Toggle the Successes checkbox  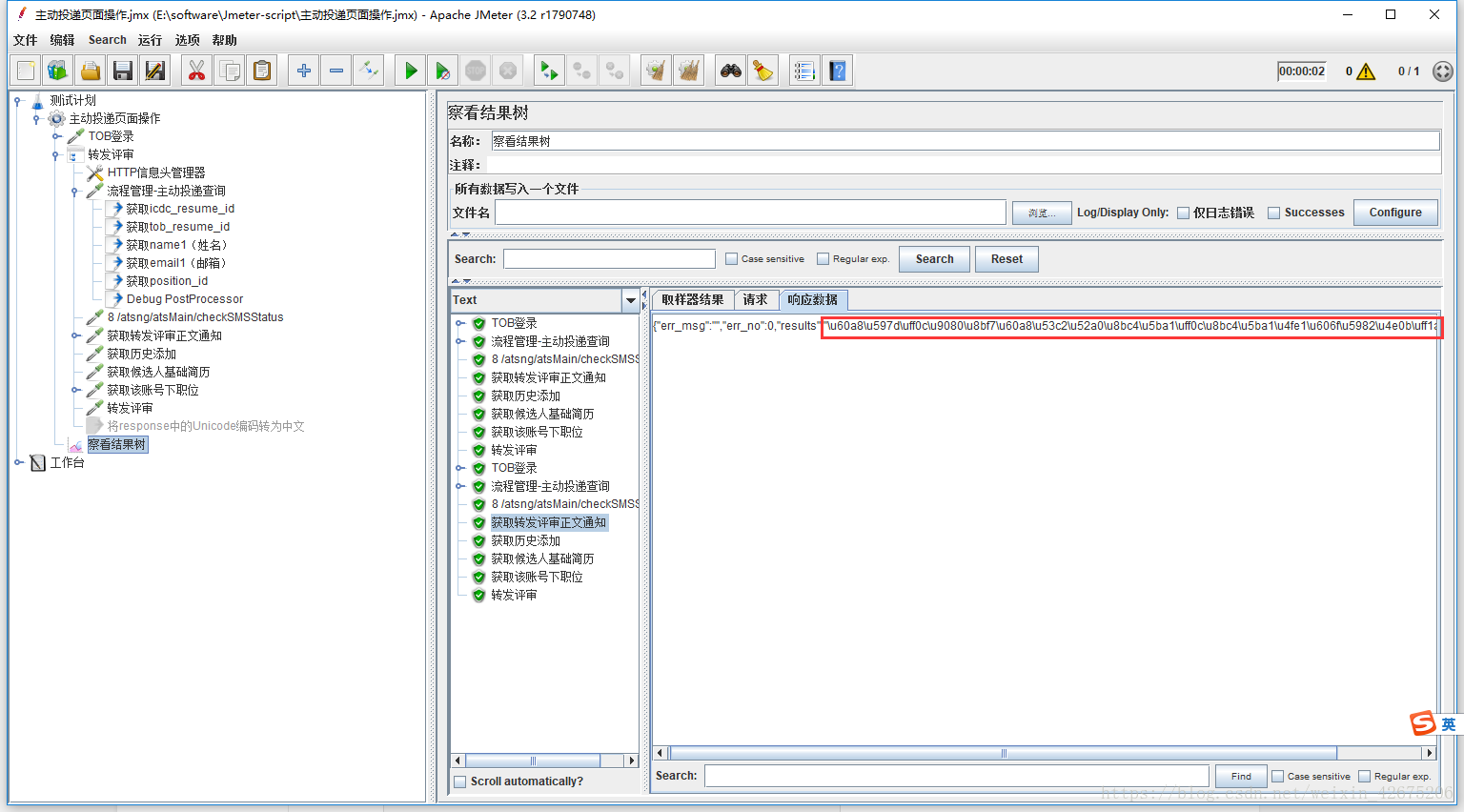(x=1273, y=213)
